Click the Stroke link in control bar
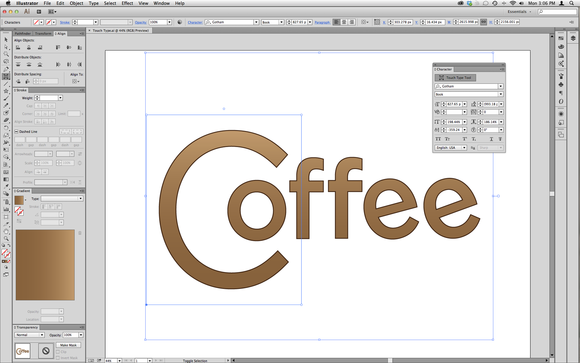This screenshot has width=580, height=363. tap(65, 22)
